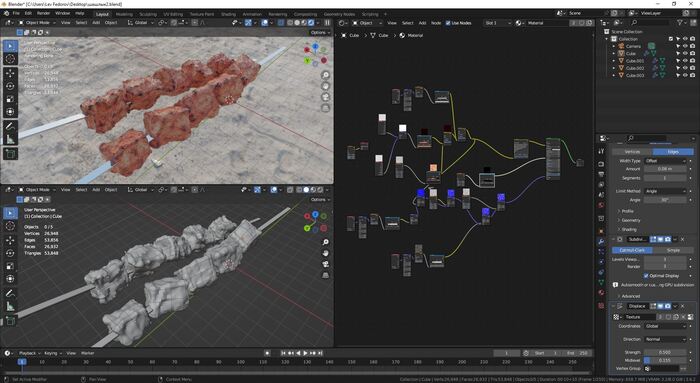Open Keying popover in timeline

(x=53, y=353)
